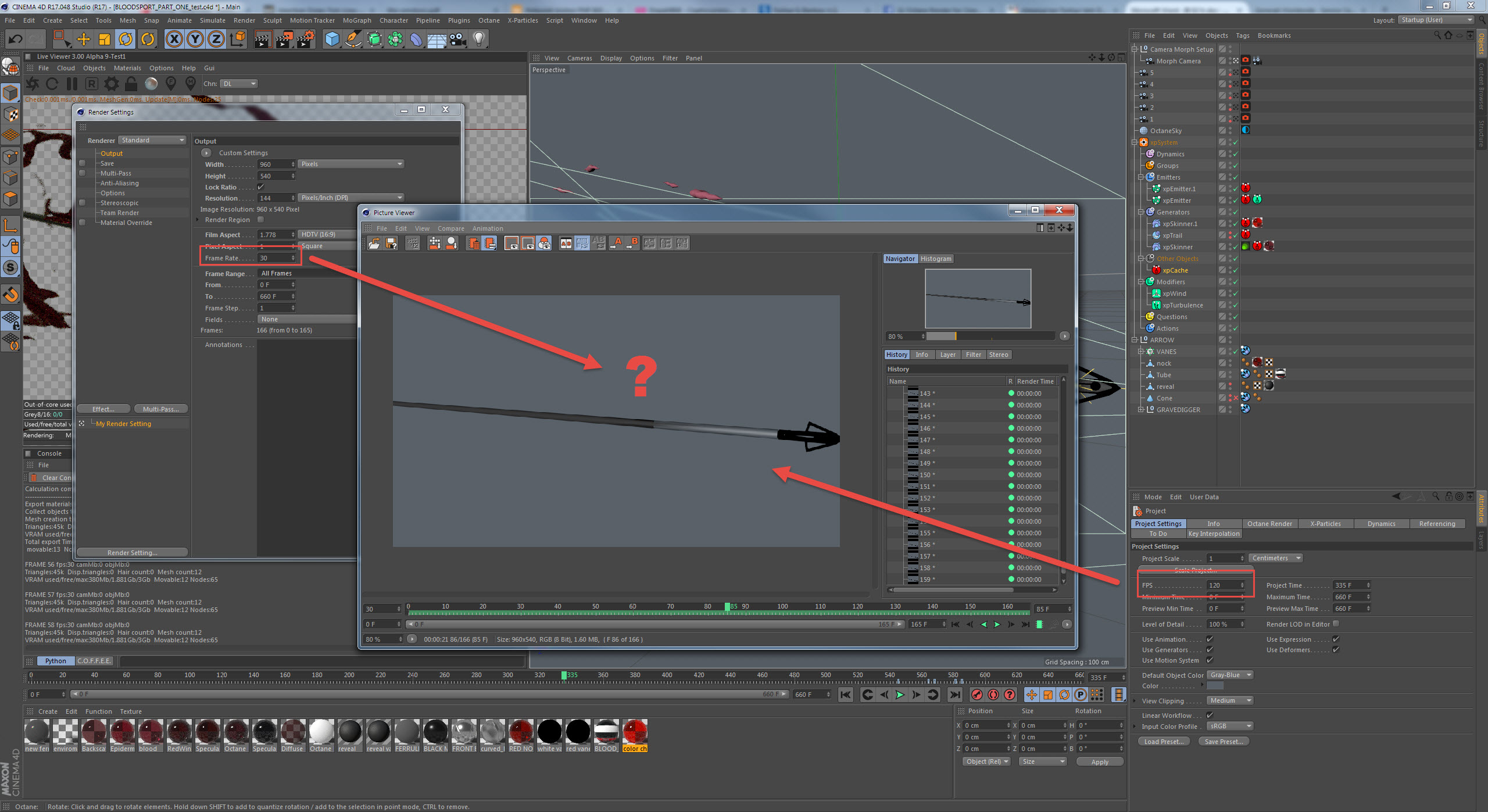This screenshot has width=1488, height=812.
Task: Click the Octane Live Viewer settings gear
Action: click(x=111, y=84)
